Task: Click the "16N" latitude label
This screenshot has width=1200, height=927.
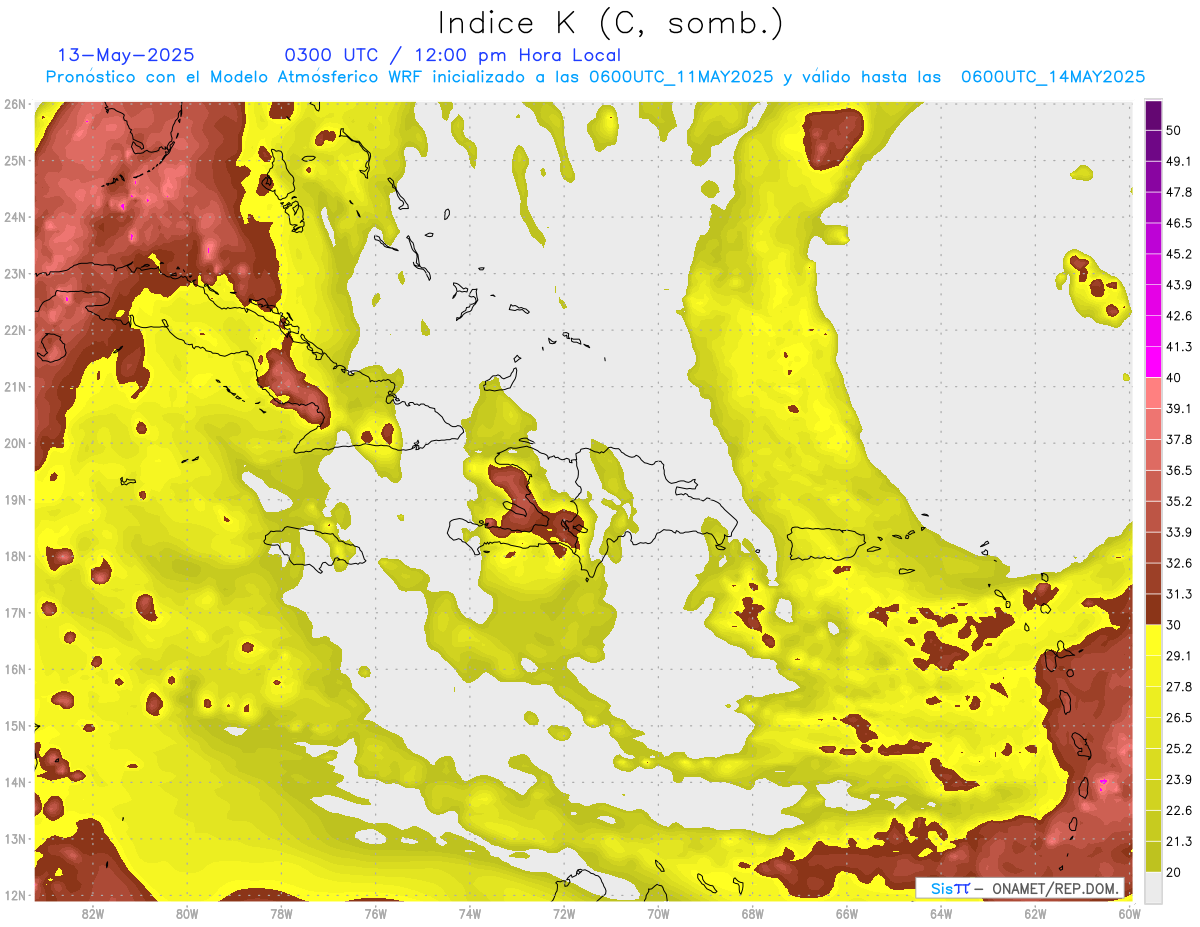Action: pyautogui.click(x=14, y=669)
